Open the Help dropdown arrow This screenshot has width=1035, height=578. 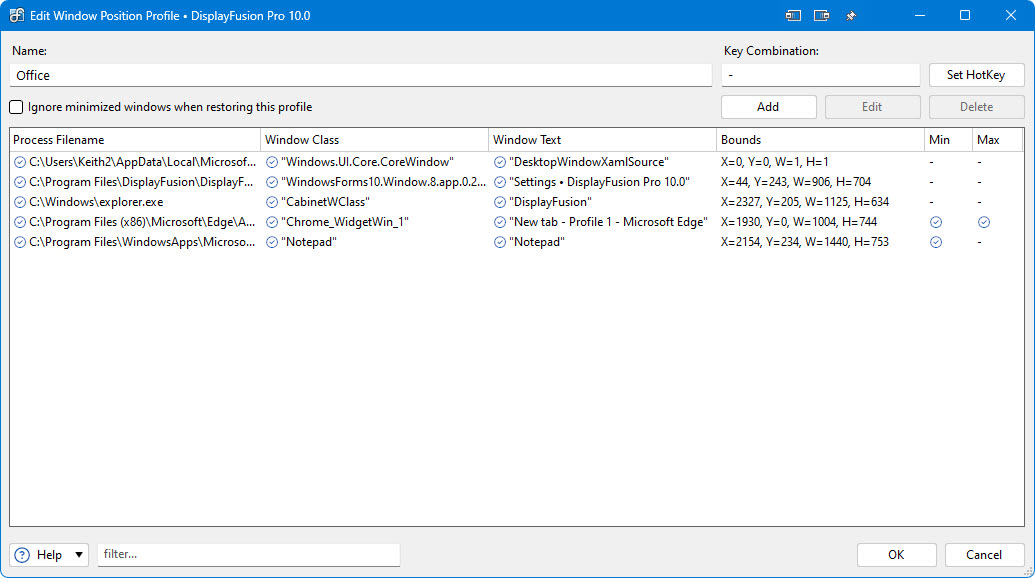click(79, 555)
